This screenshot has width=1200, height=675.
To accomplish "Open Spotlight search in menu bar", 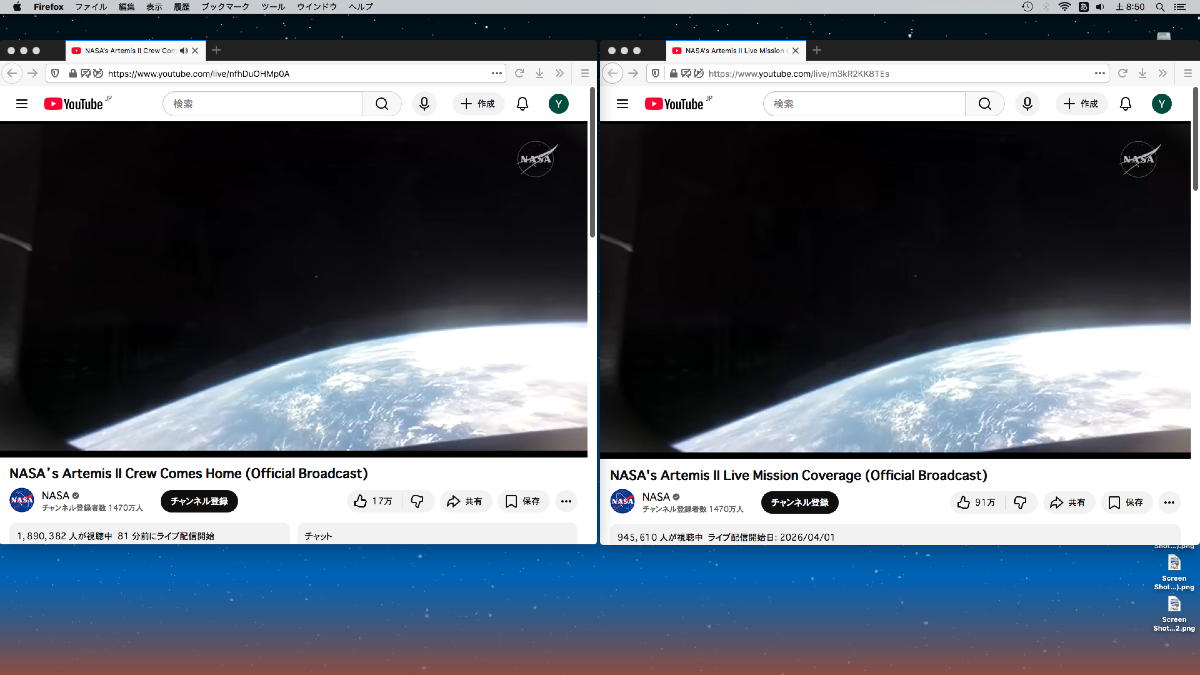I will click(1159, 7).
